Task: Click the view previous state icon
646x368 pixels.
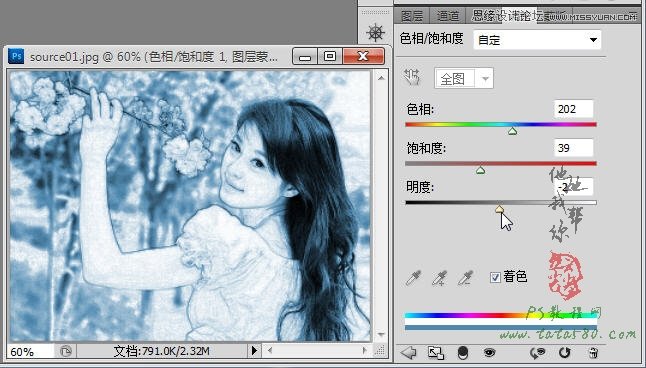Action: pyautogui.click(x=538, y=352)
